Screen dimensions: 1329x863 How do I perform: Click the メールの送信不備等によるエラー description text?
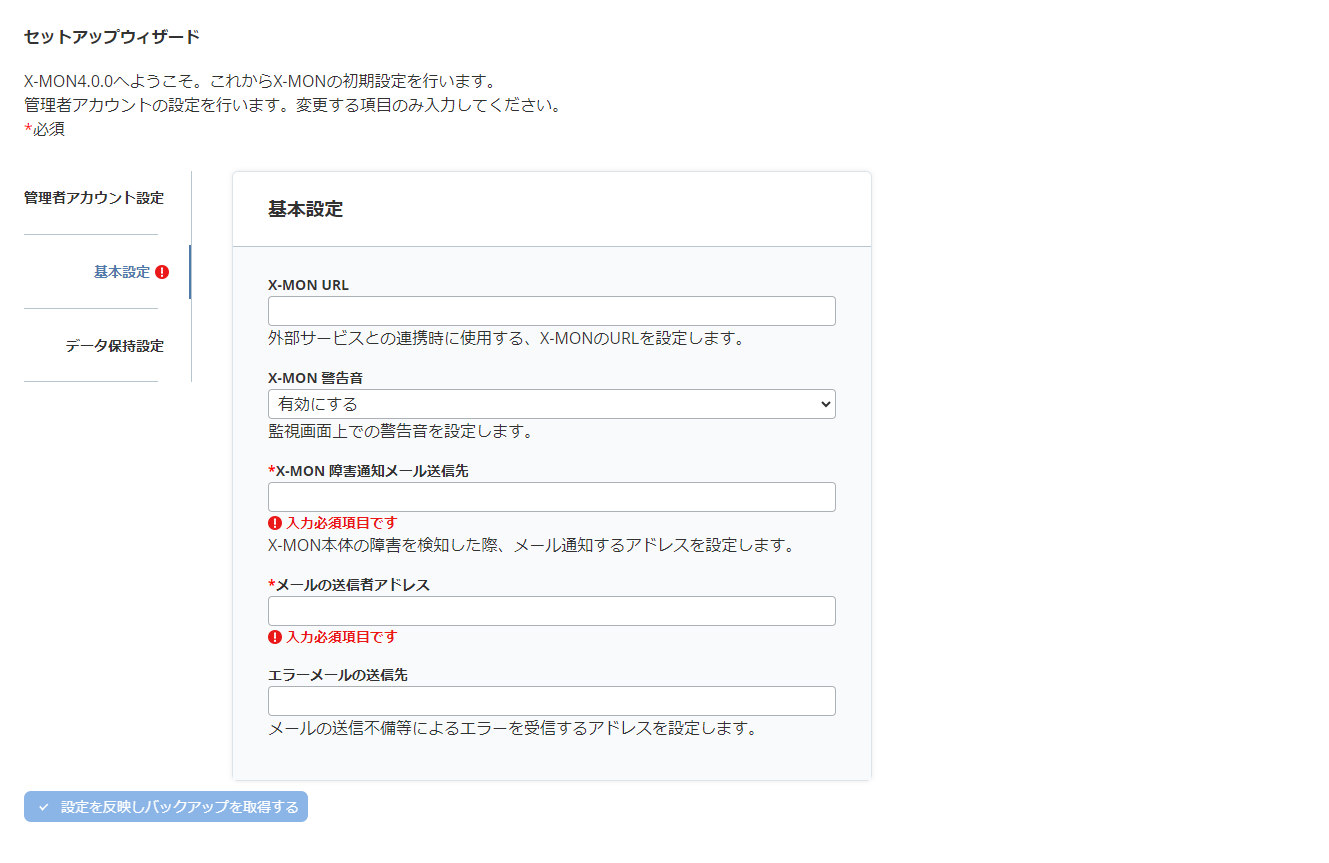[512, 728]
